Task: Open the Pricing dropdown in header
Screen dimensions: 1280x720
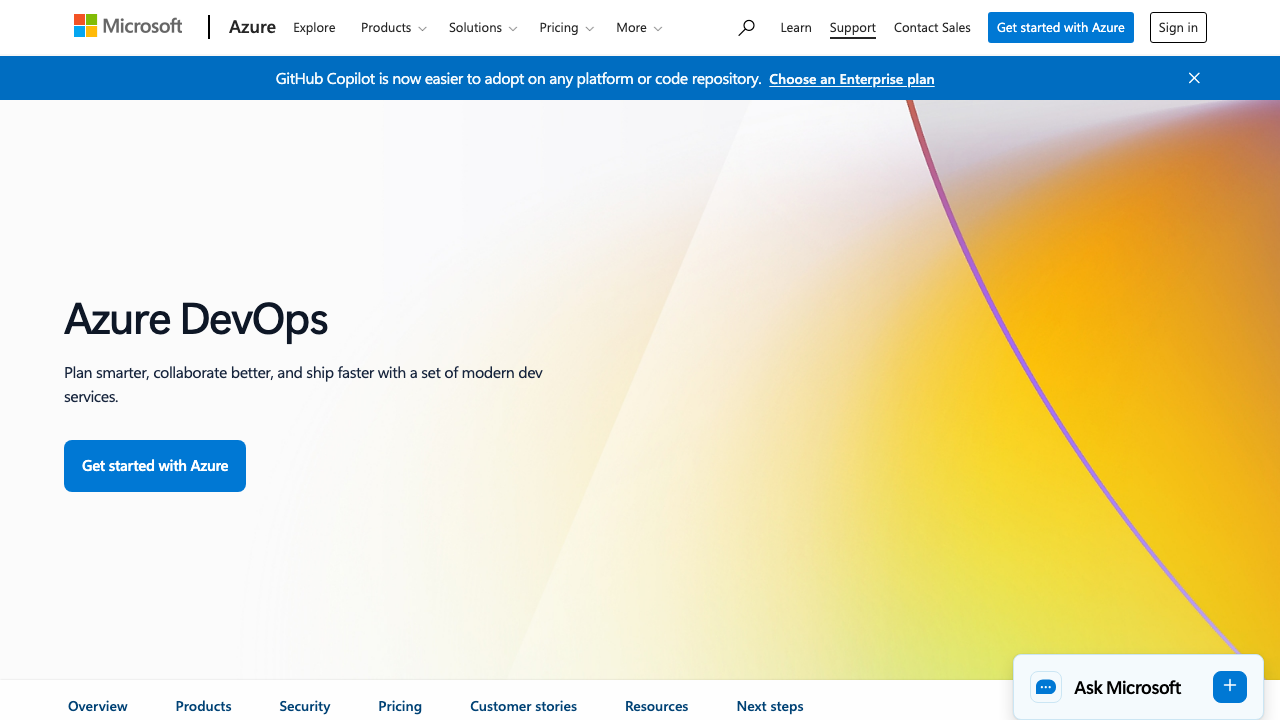Action: pos(566,28)
